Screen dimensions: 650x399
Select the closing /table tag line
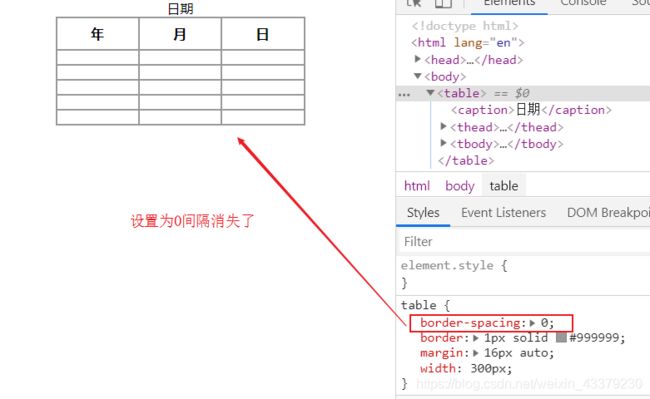[466, 160]
